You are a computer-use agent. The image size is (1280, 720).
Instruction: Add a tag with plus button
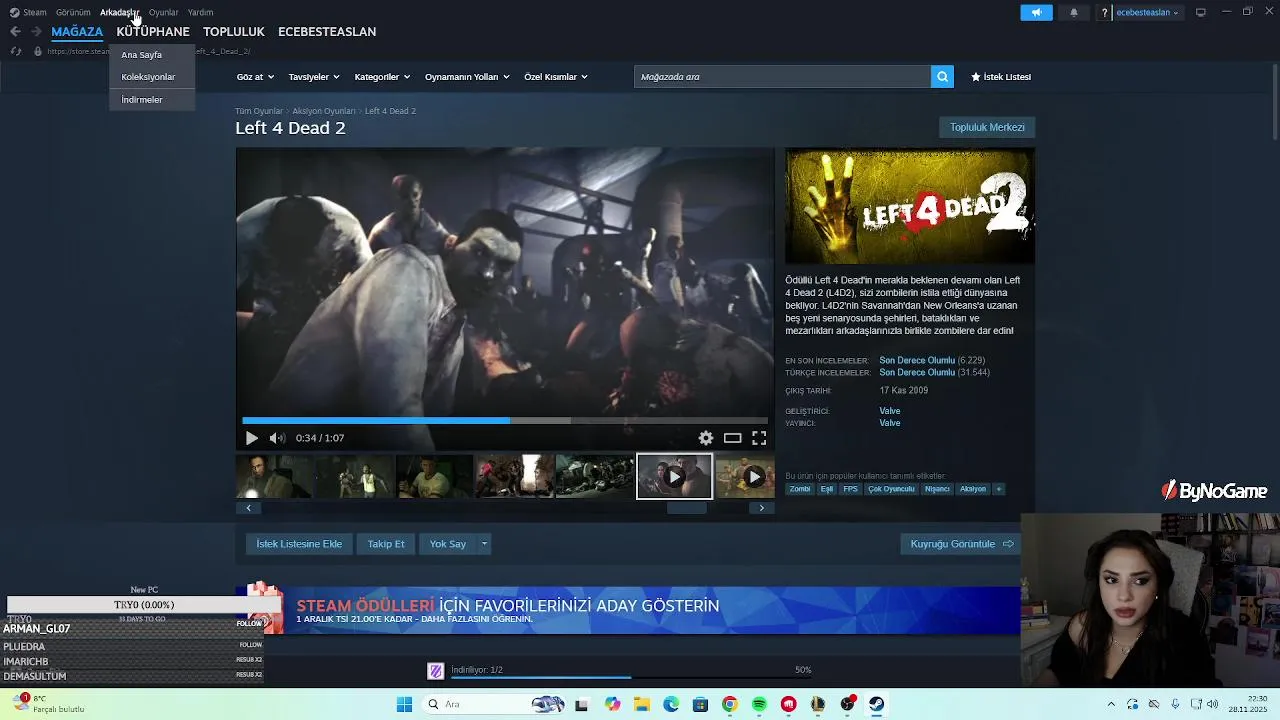998,489
